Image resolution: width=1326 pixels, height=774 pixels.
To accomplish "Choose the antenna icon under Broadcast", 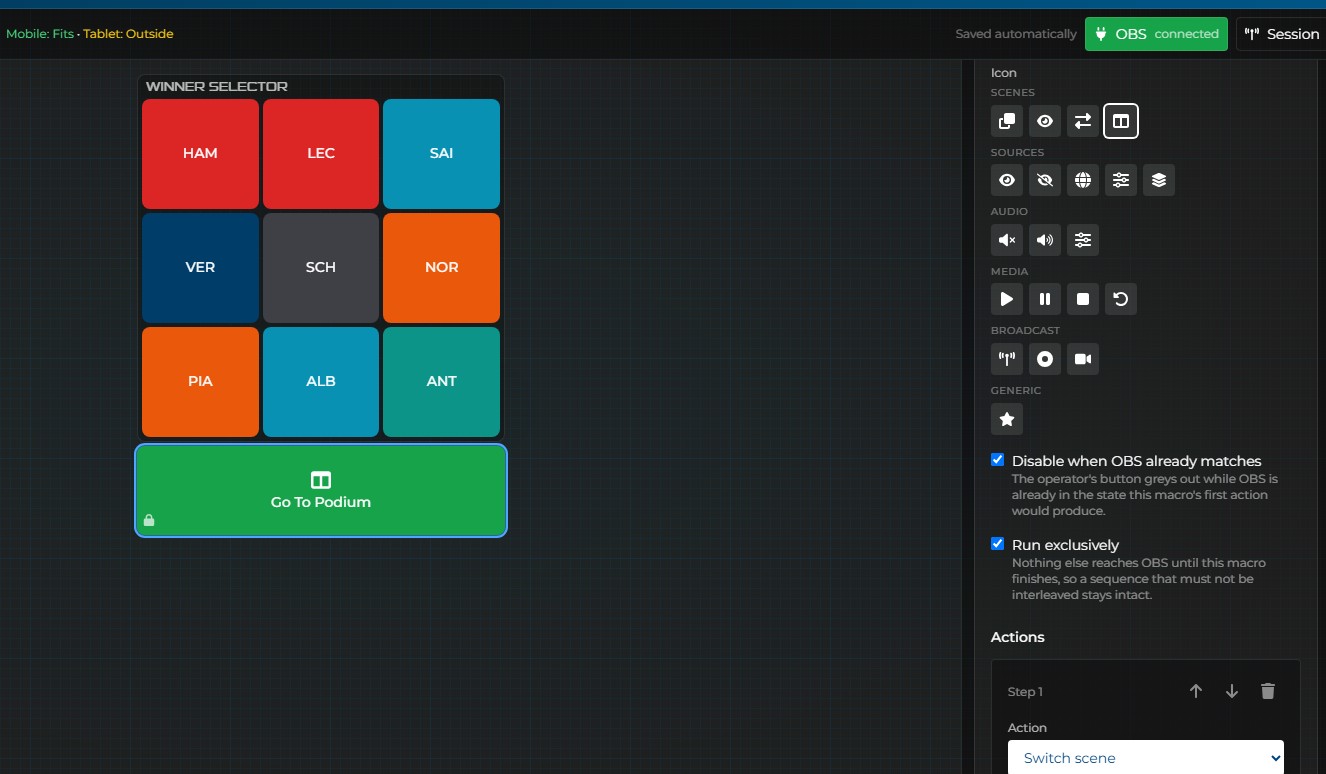I will click(x=1007, y=359).
